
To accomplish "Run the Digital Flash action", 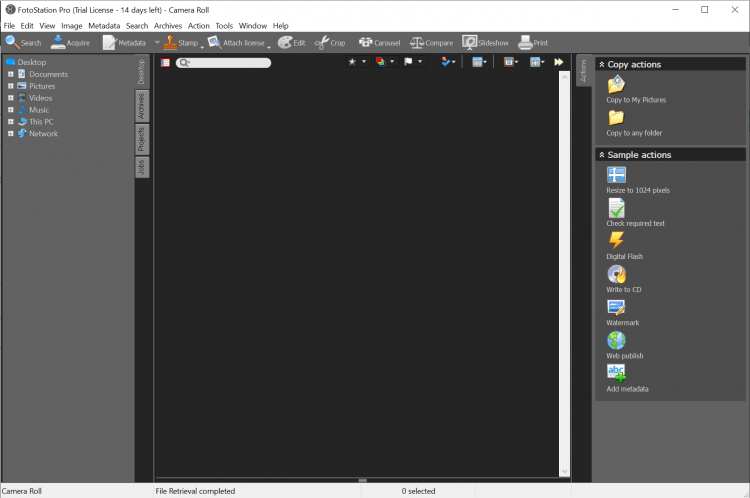I will (624, 246).
